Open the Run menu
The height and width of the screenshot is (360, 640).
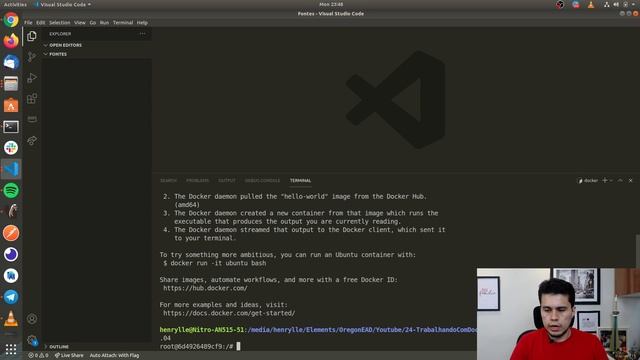click(104, 23)
